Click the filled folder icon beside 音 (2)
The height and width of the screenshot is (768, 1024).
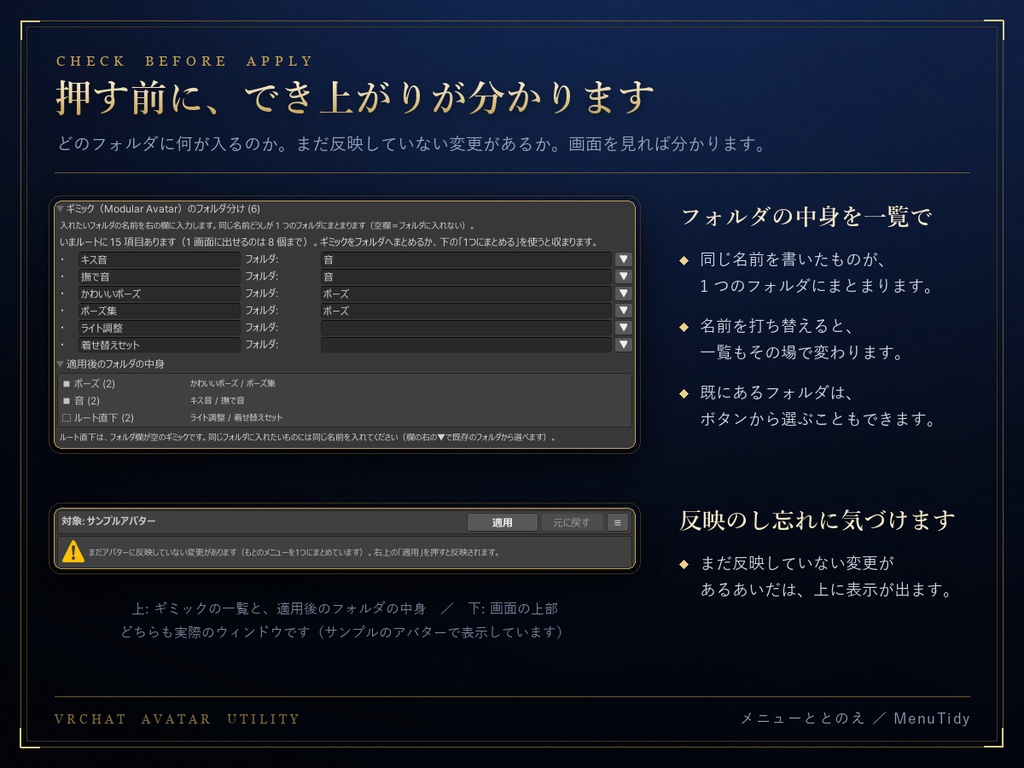click(x=66, y=400)
